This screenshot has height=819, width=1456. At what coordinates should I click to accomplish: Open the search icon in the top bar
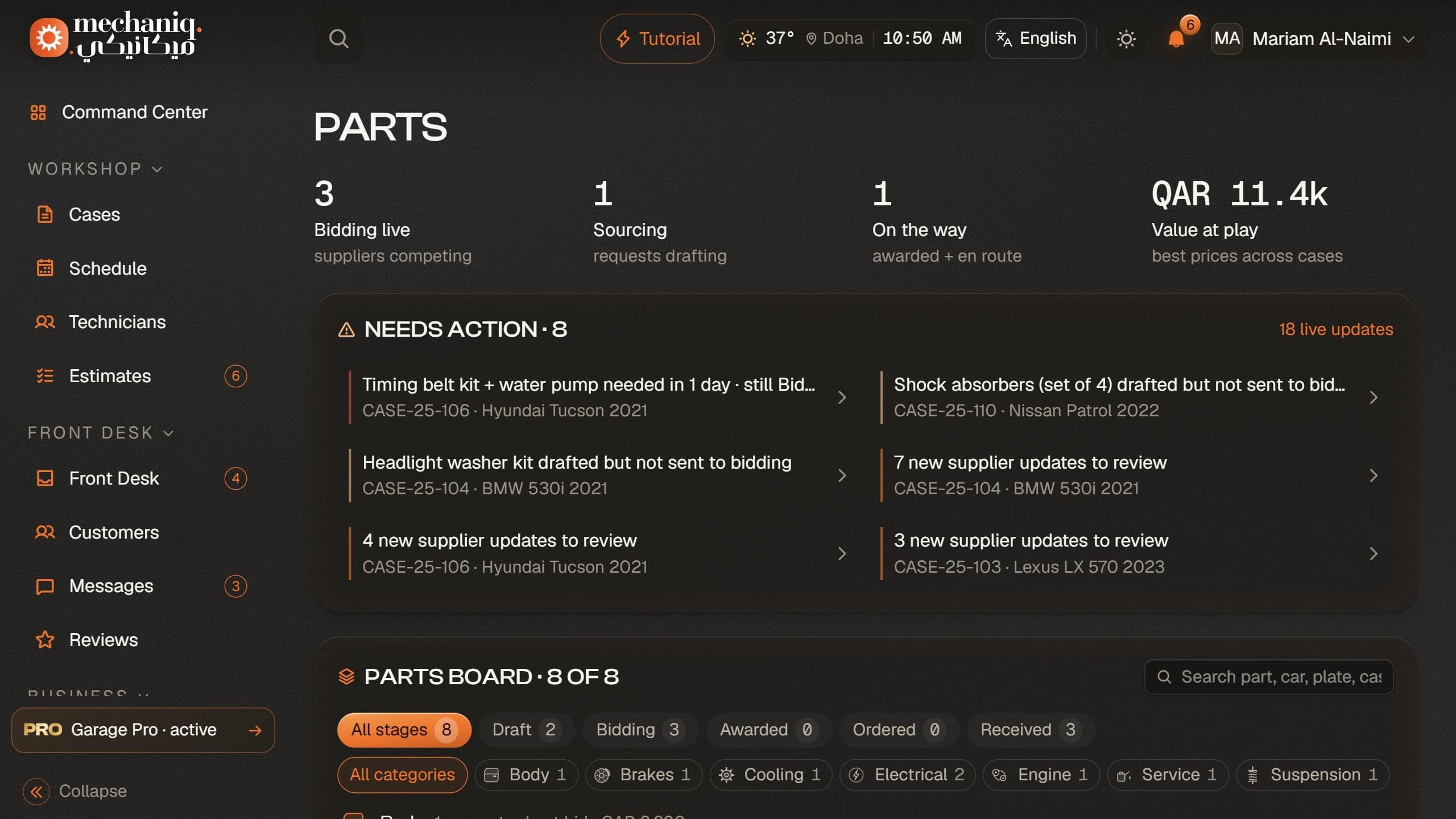(338, 39)
